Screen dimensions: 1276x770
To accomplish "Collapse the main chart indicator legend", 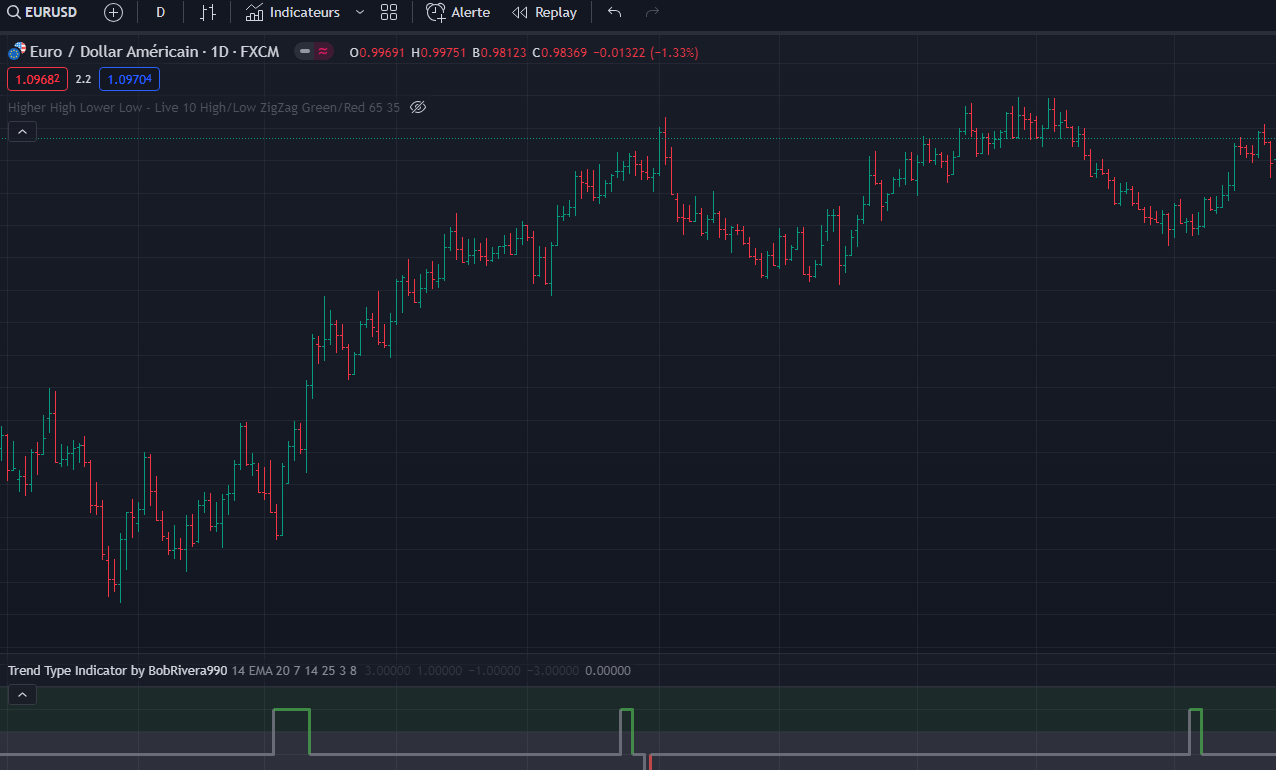I will (x=22, y=131).
